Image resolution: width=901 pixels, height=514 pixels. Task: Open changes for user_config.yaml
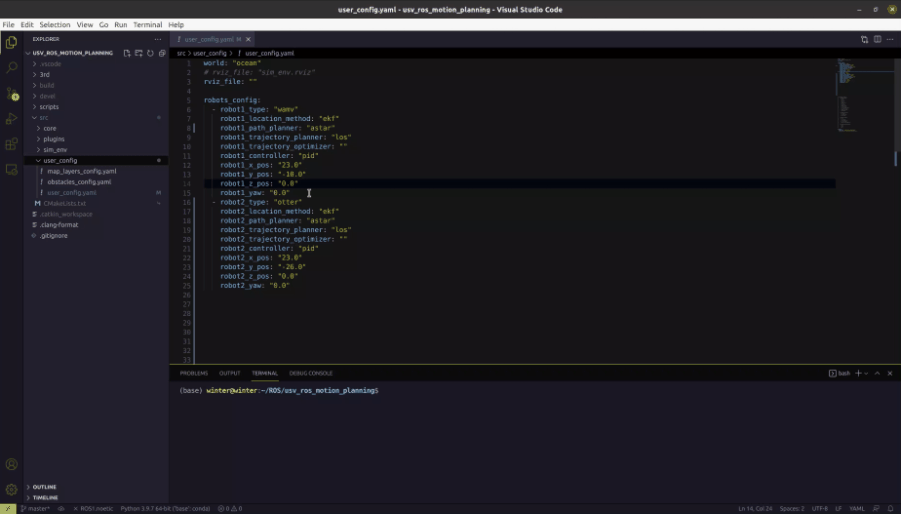(x=864, y=39)
